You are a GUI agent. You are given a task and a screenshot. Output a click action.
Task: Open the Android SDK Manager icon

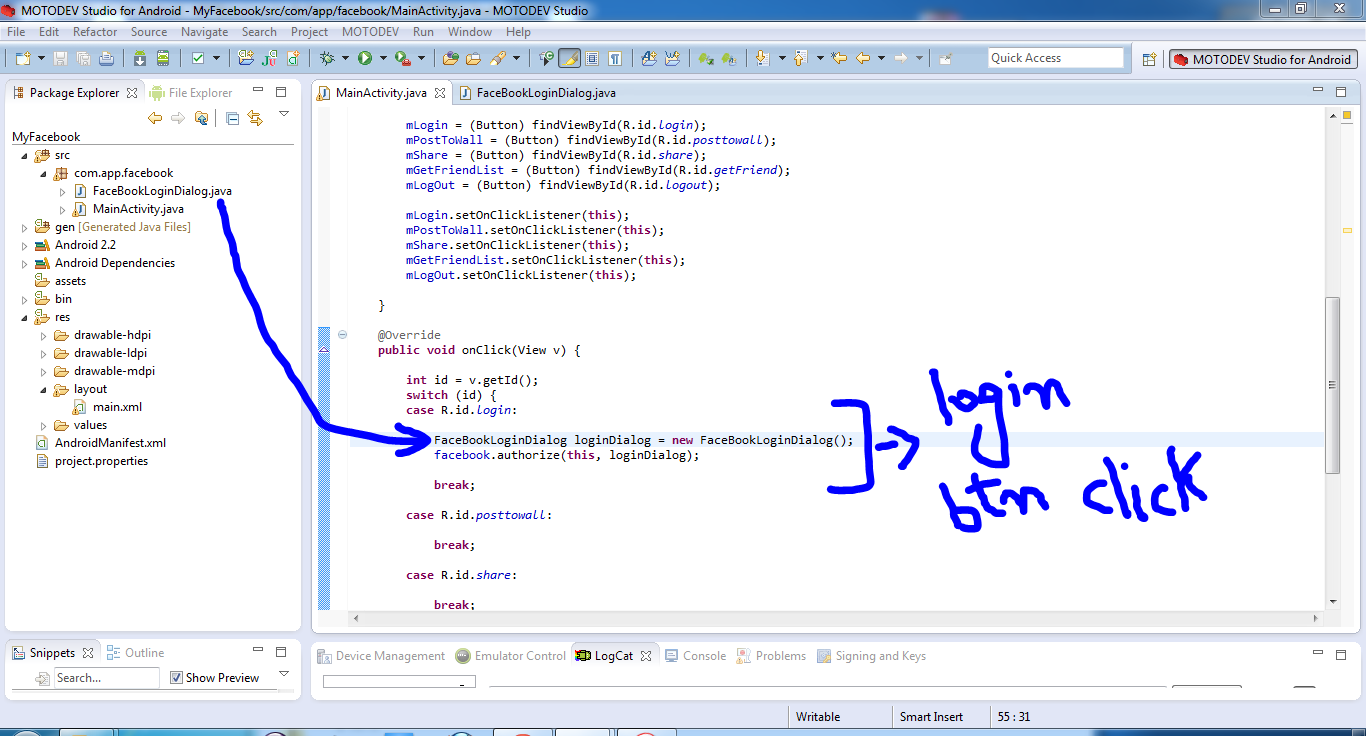pyautogui.click(x=140, y=58)
